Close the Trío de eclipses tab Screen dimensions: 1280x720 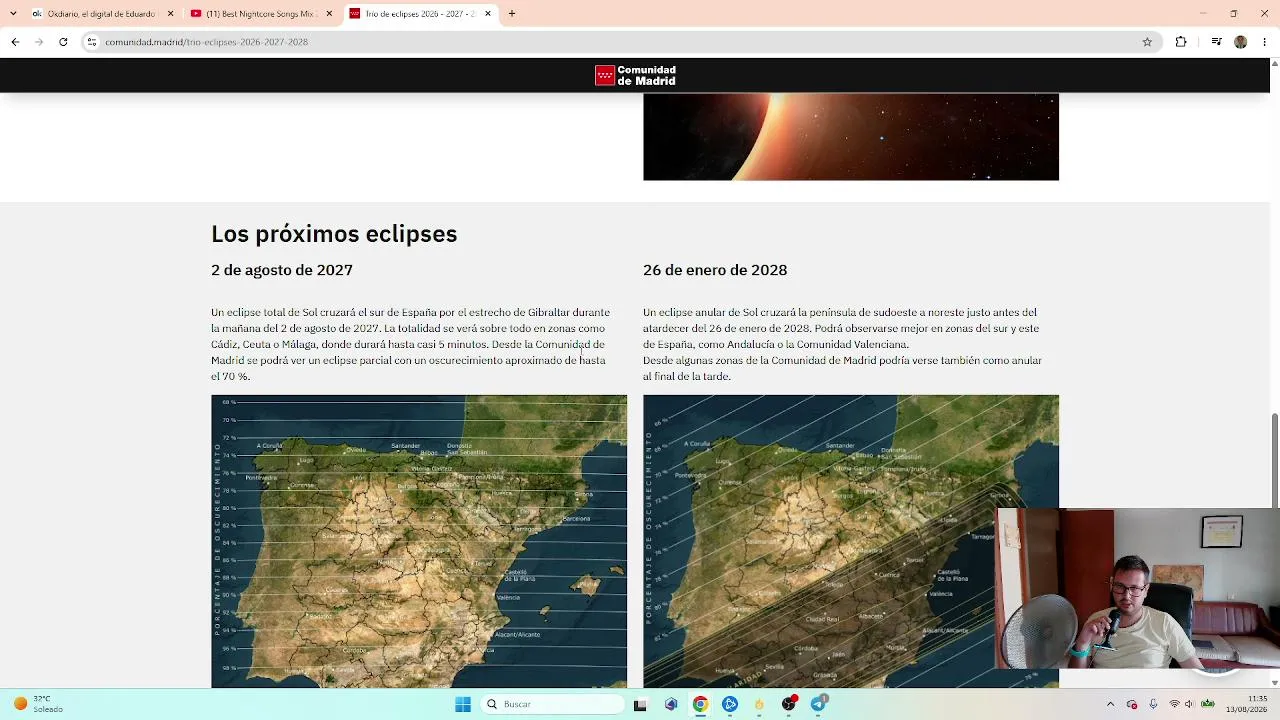point(488,14)
